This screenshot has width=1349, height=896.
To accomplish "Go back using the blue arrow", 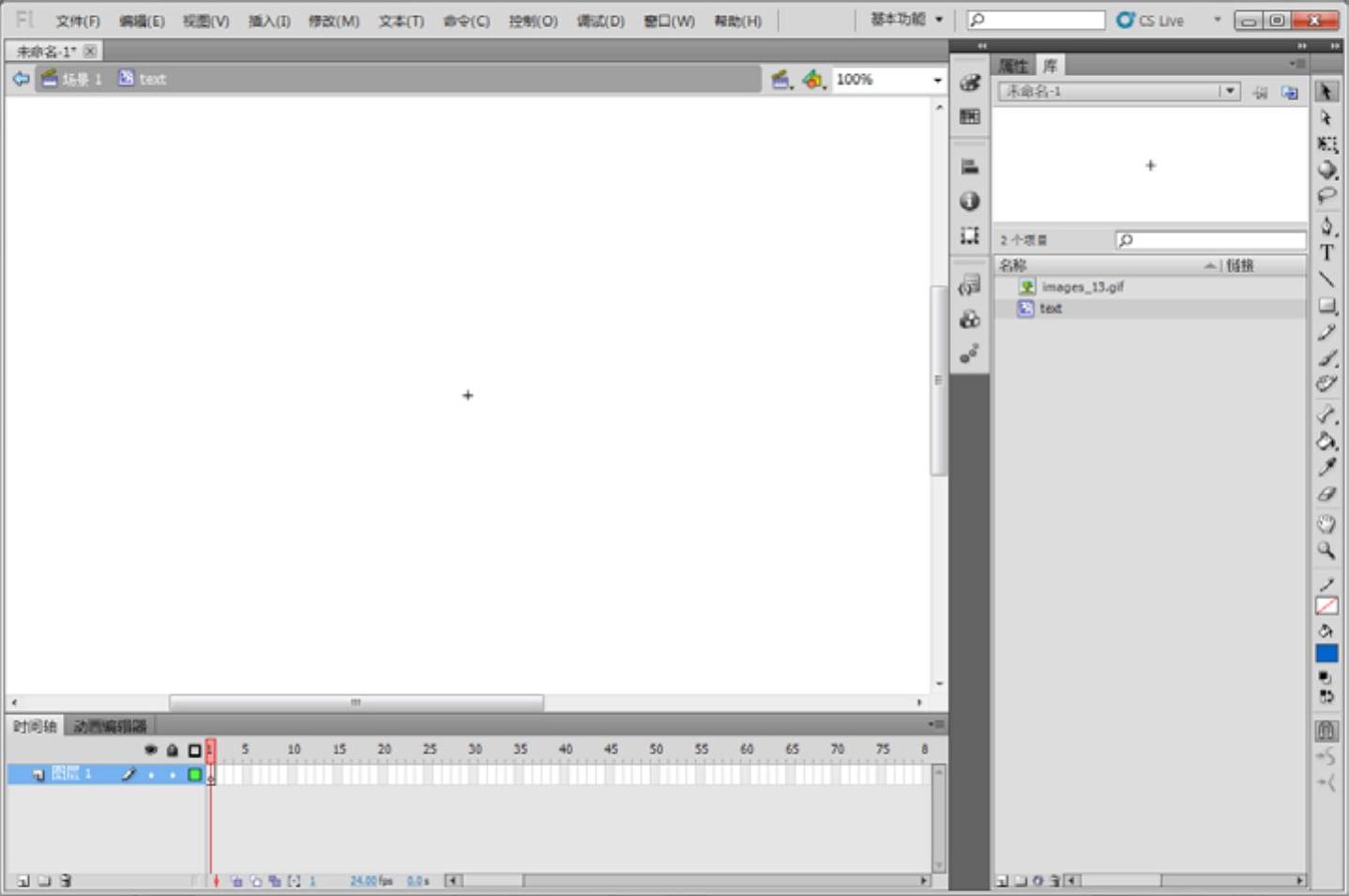I will click(21, 79).
